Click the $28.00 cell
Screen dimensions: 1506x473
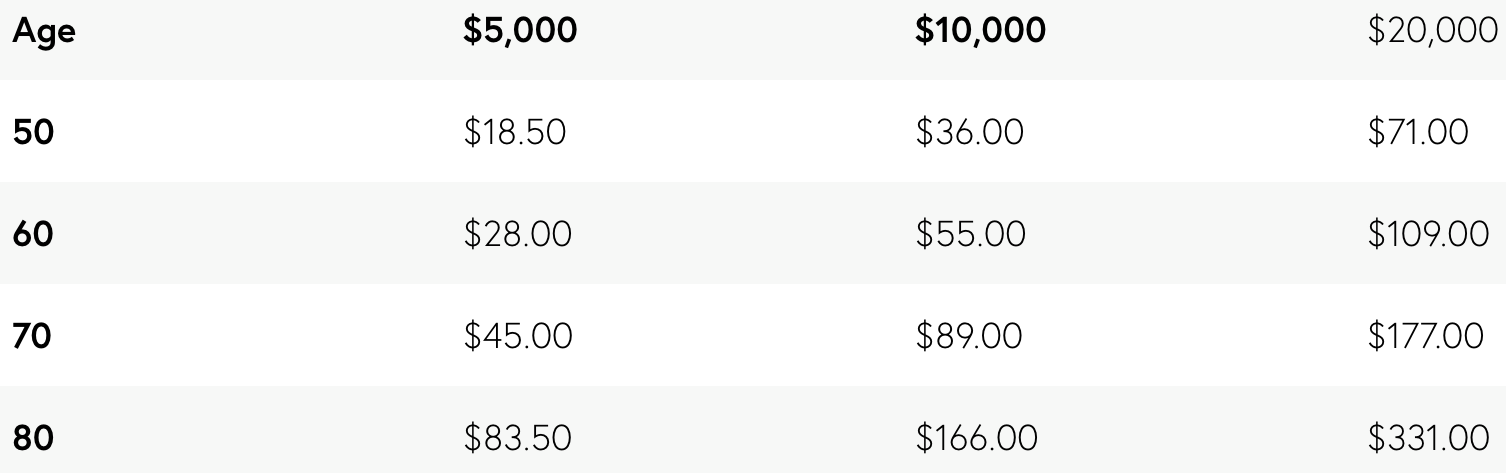pyautogui.click(x=518, y=235)
